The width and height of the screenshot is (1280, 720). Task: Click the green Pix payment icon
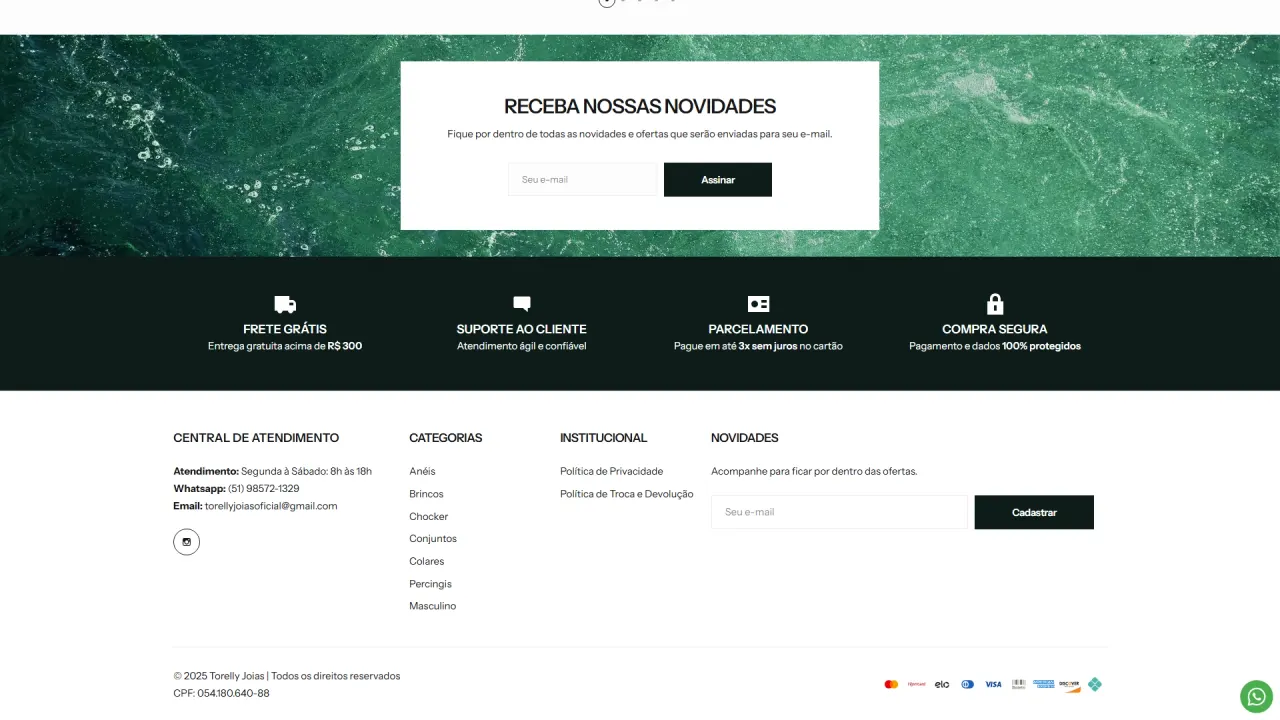pyautogui.click(x=1095, y=684)
